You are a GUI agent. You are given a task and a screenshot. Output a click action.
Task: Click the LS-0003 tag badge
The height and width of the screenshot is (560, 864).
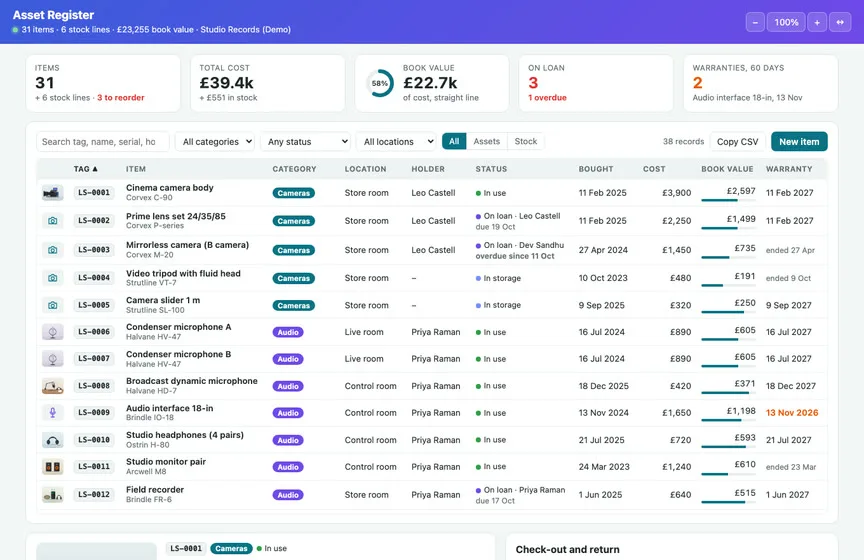click(x=94, y=250)
